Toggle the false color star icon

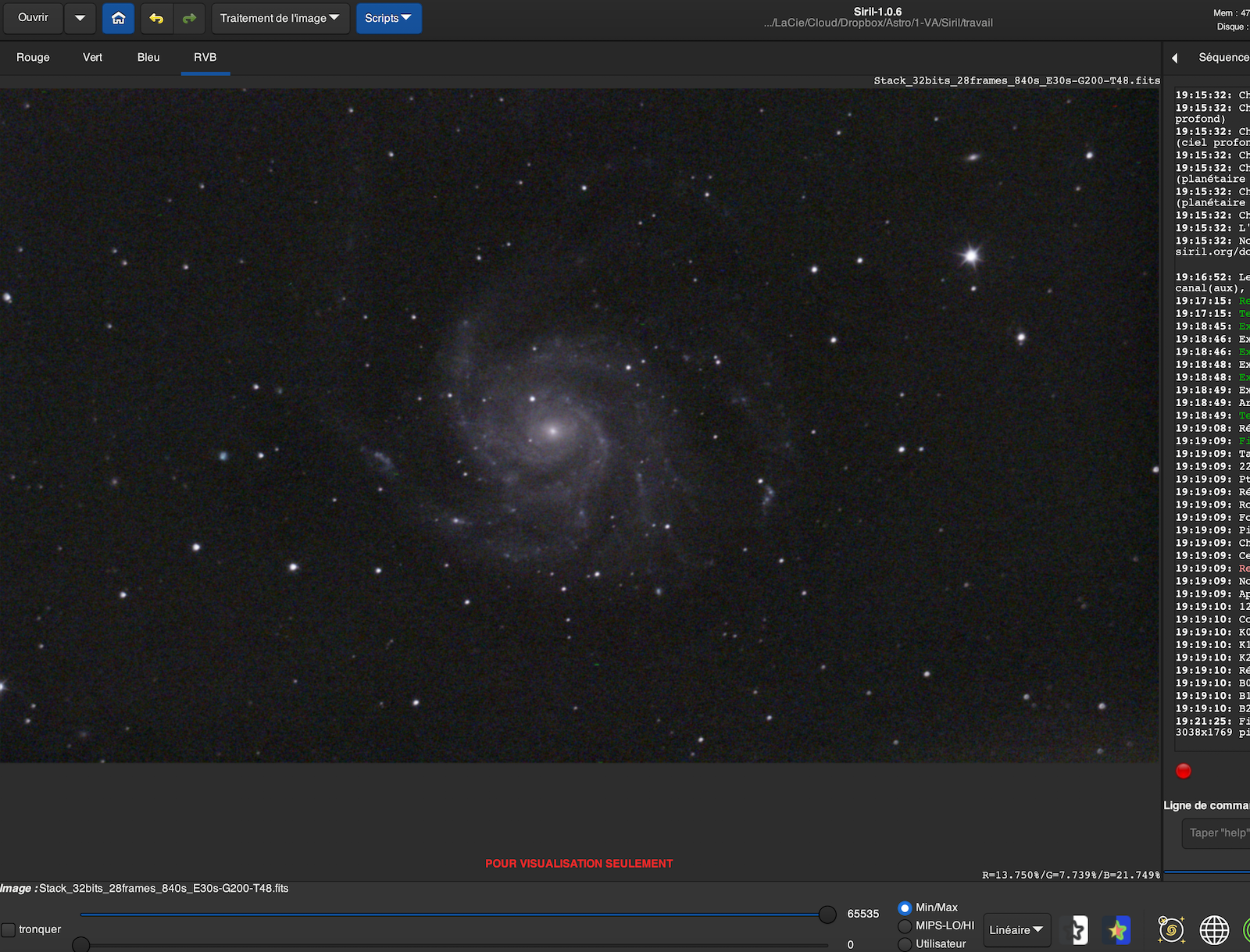(x=1117, y=929)
